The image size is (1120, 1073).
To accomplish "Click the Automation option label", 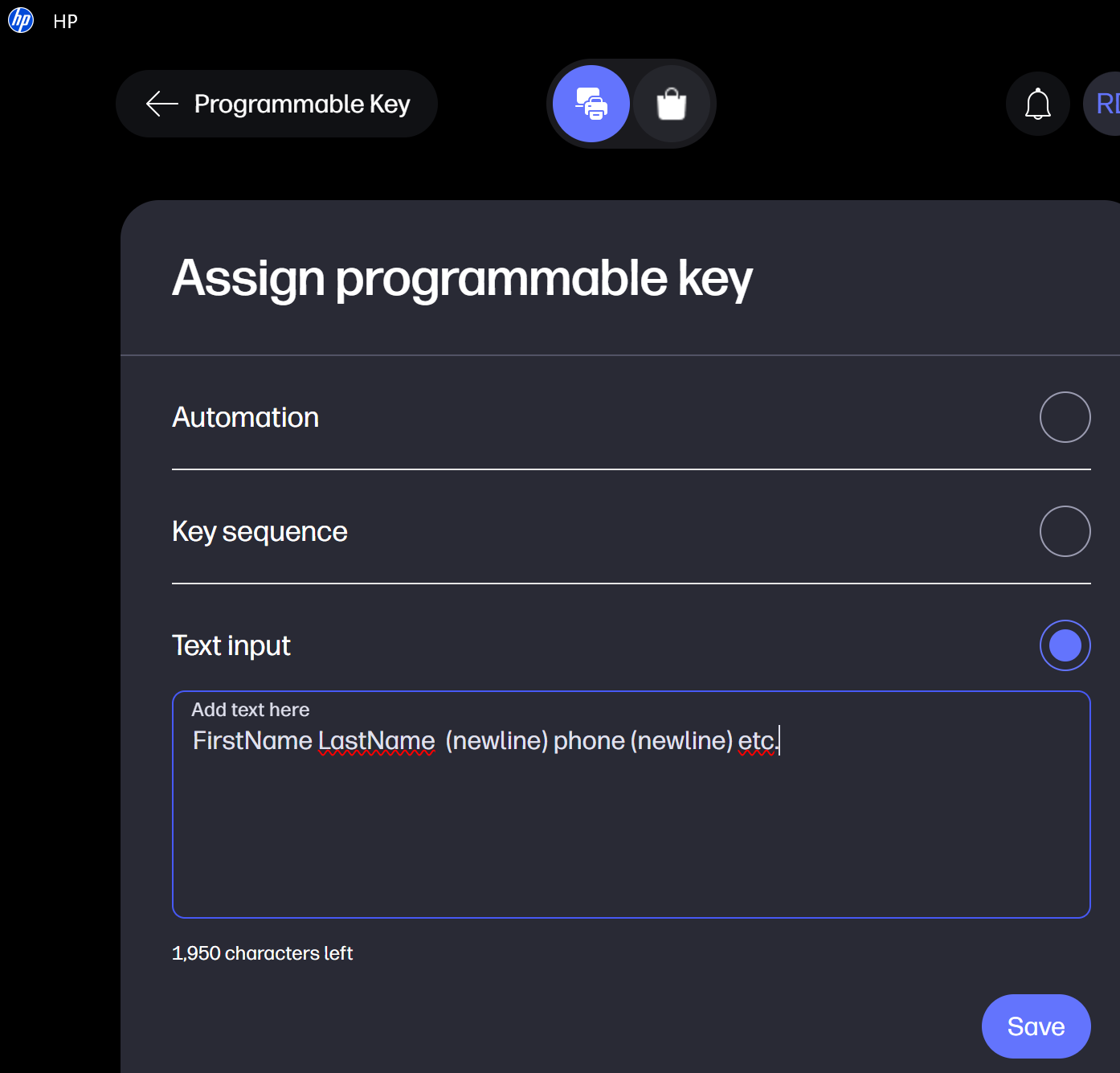I will [246, 417].
